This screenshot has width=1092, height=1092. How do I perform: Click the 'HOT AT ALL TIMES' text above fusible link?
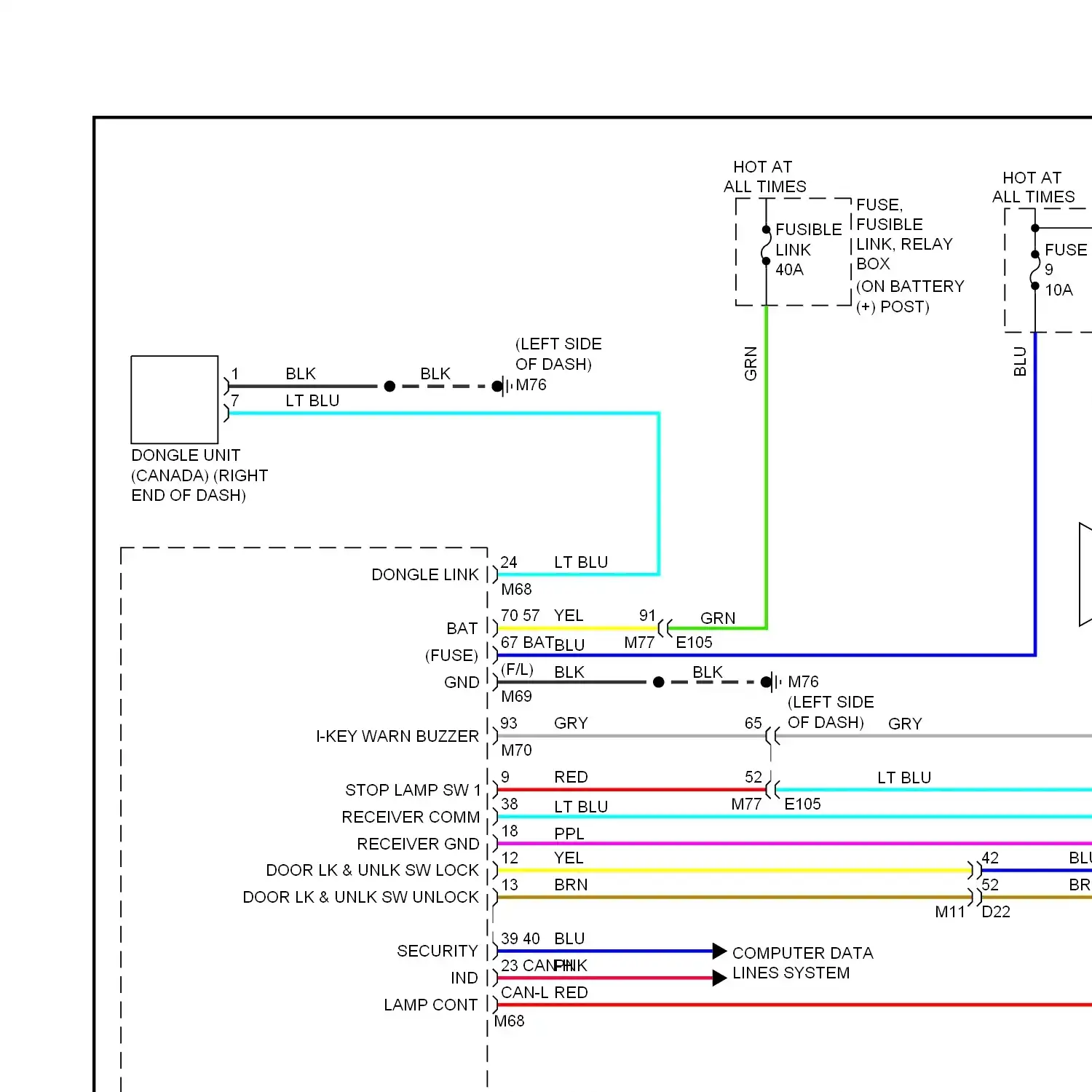pos(764,177)
